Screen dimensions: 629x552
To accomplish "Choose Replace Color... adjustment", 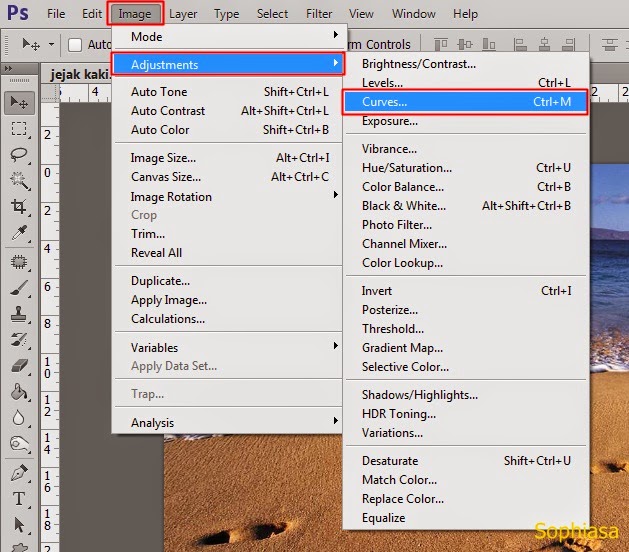I will point(465,499).
